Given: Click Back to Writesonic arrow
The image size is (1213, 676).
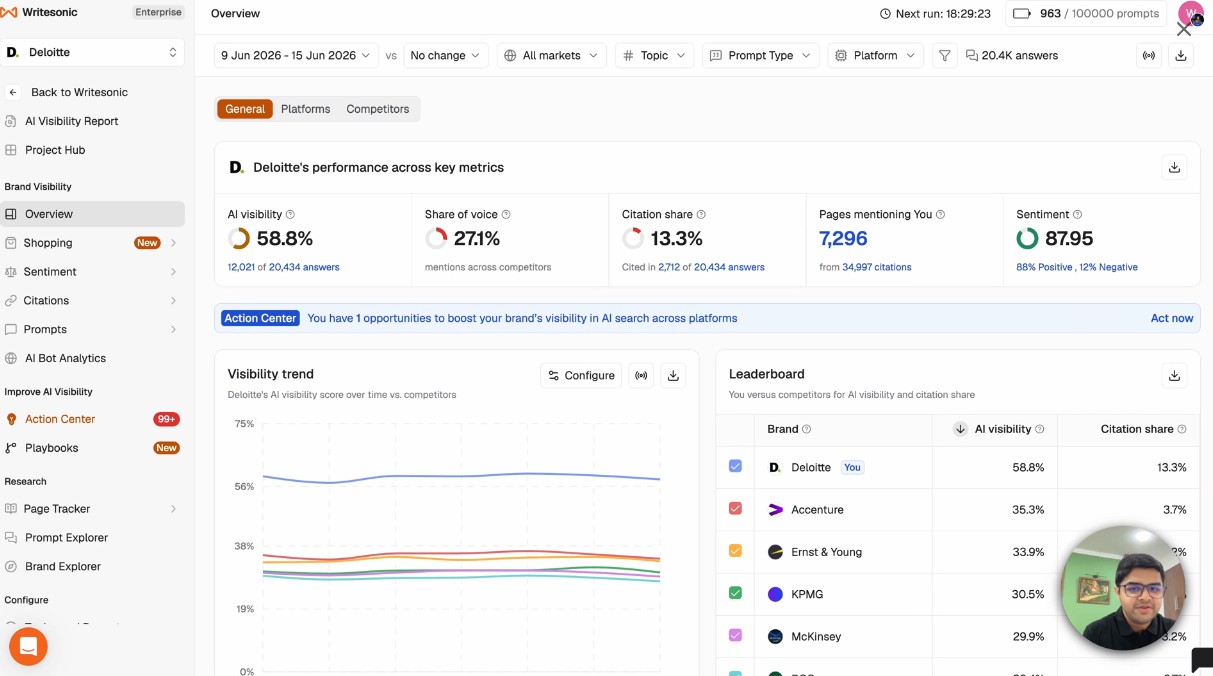Looking at the screenshot, I should tap(13, 92).
